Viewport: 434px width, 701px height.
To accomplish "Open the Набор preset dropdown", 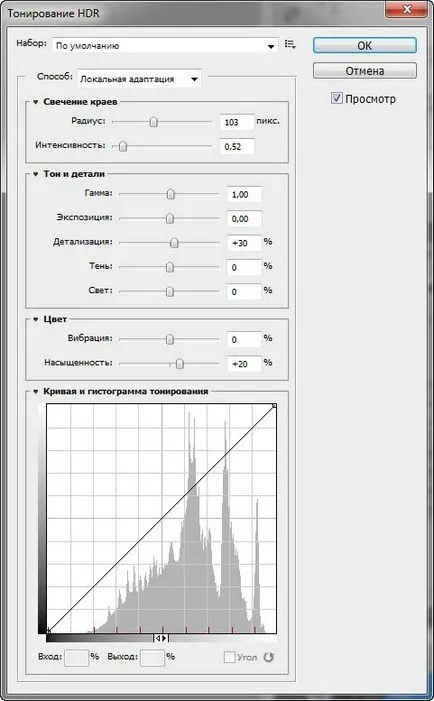I will pyautogui.click(x=165, y=46).
